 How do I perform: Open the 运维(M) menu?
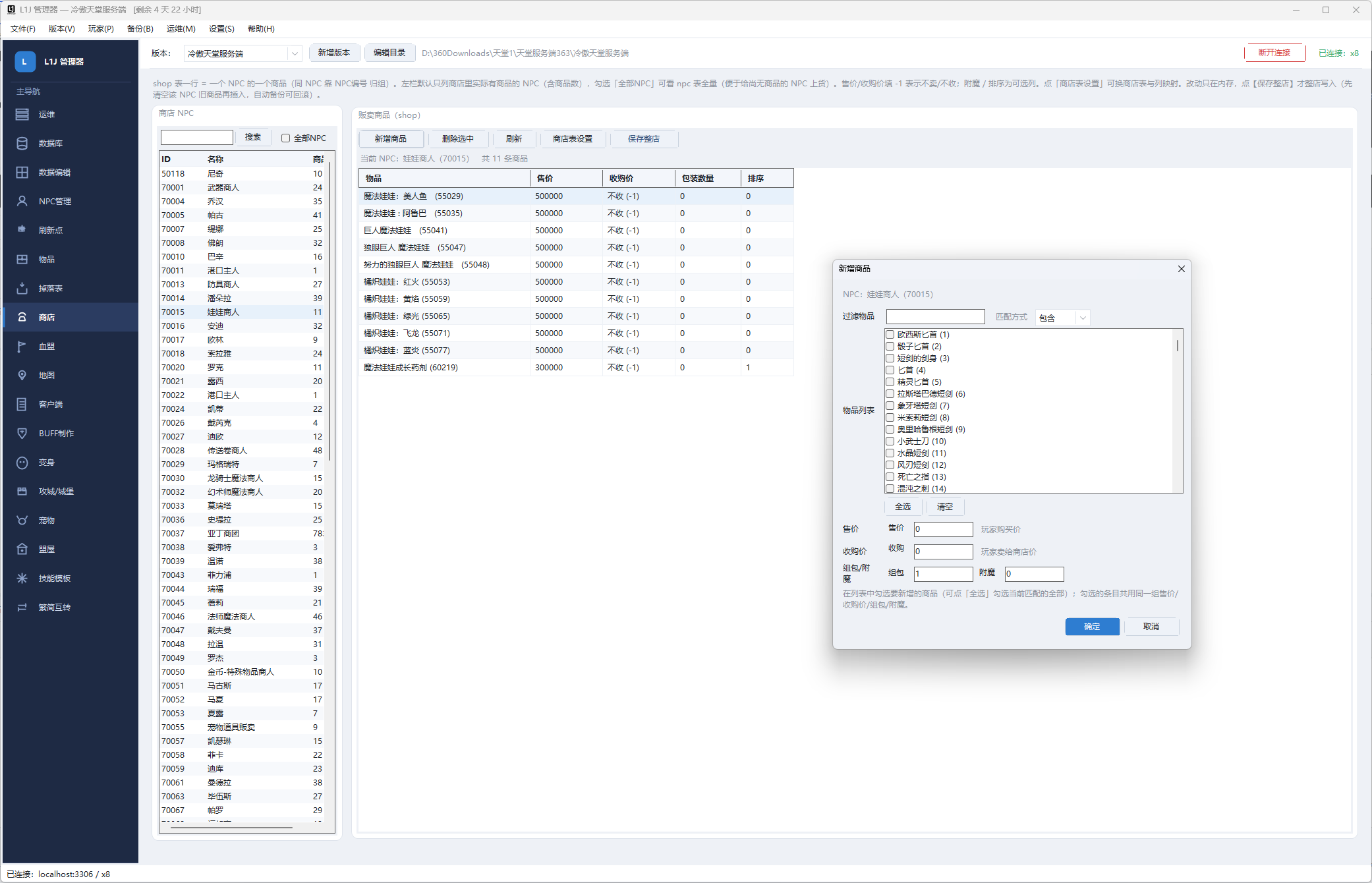click(181, 28)
